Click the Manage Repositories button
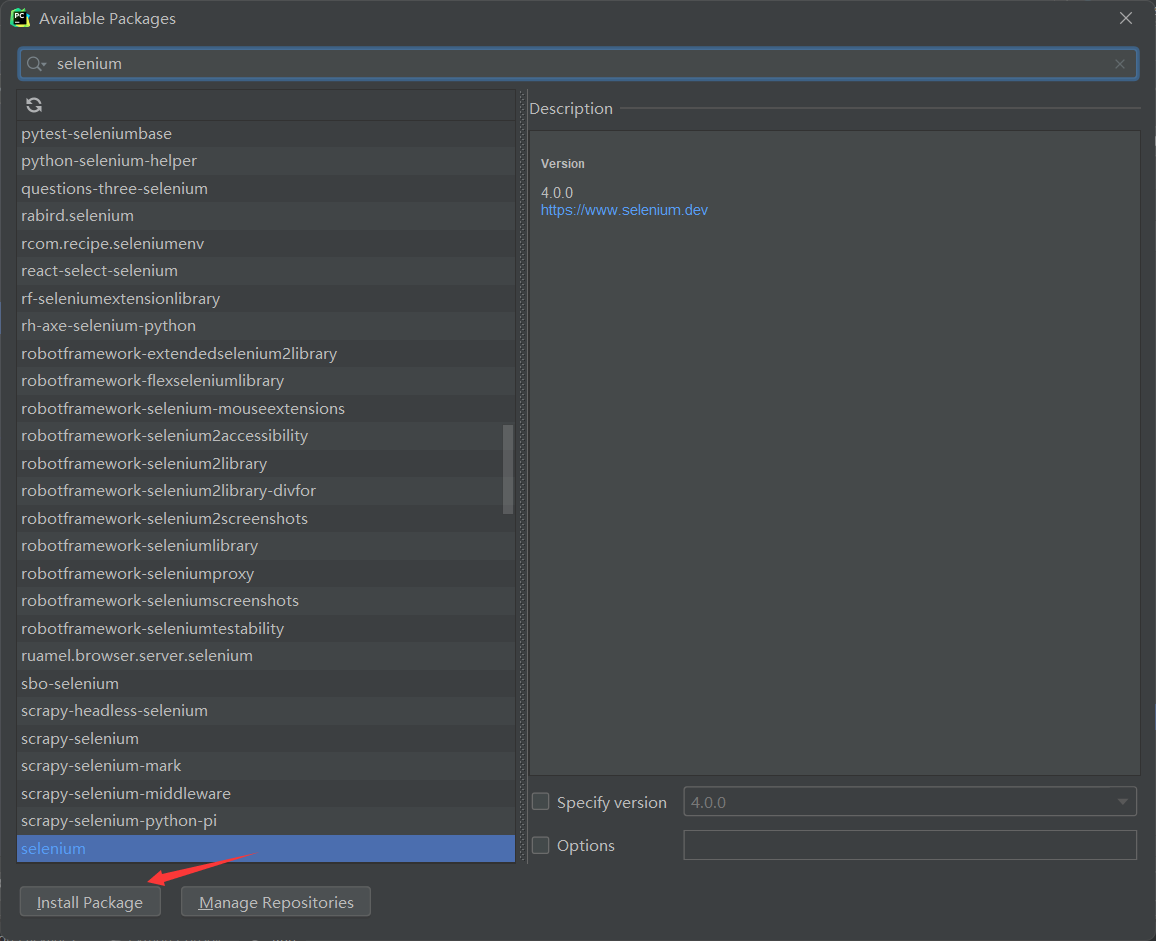The image size is (1156, 941). 276,902
